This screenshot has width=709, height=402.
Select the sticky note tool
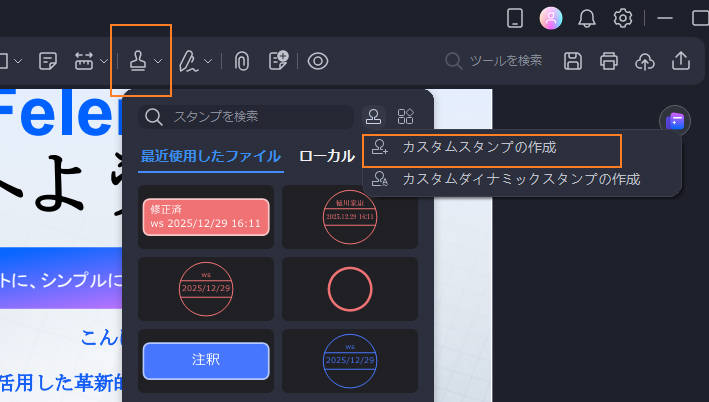[x=48, y=61]
